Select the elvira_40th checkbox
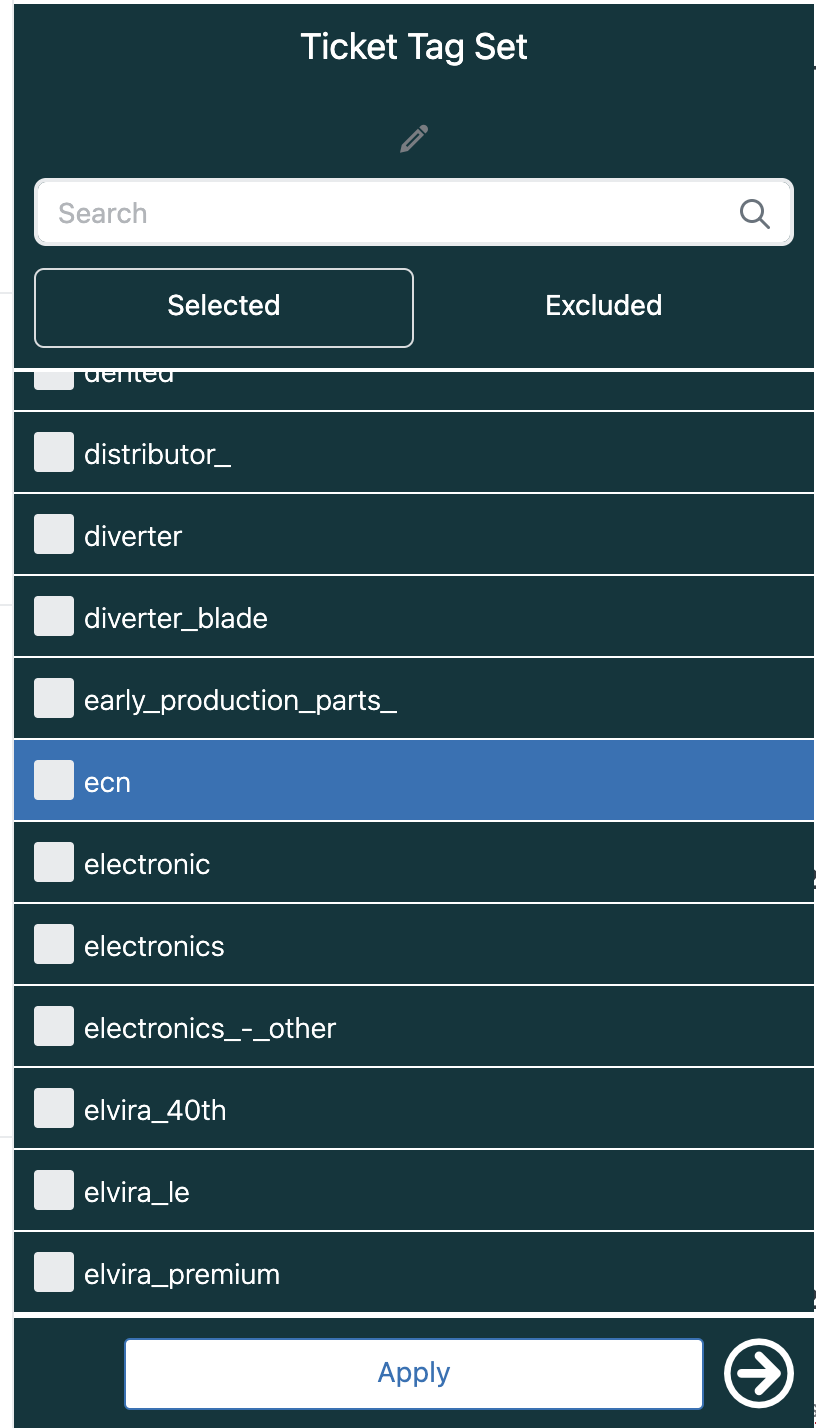 click(x=54, y=1109)
